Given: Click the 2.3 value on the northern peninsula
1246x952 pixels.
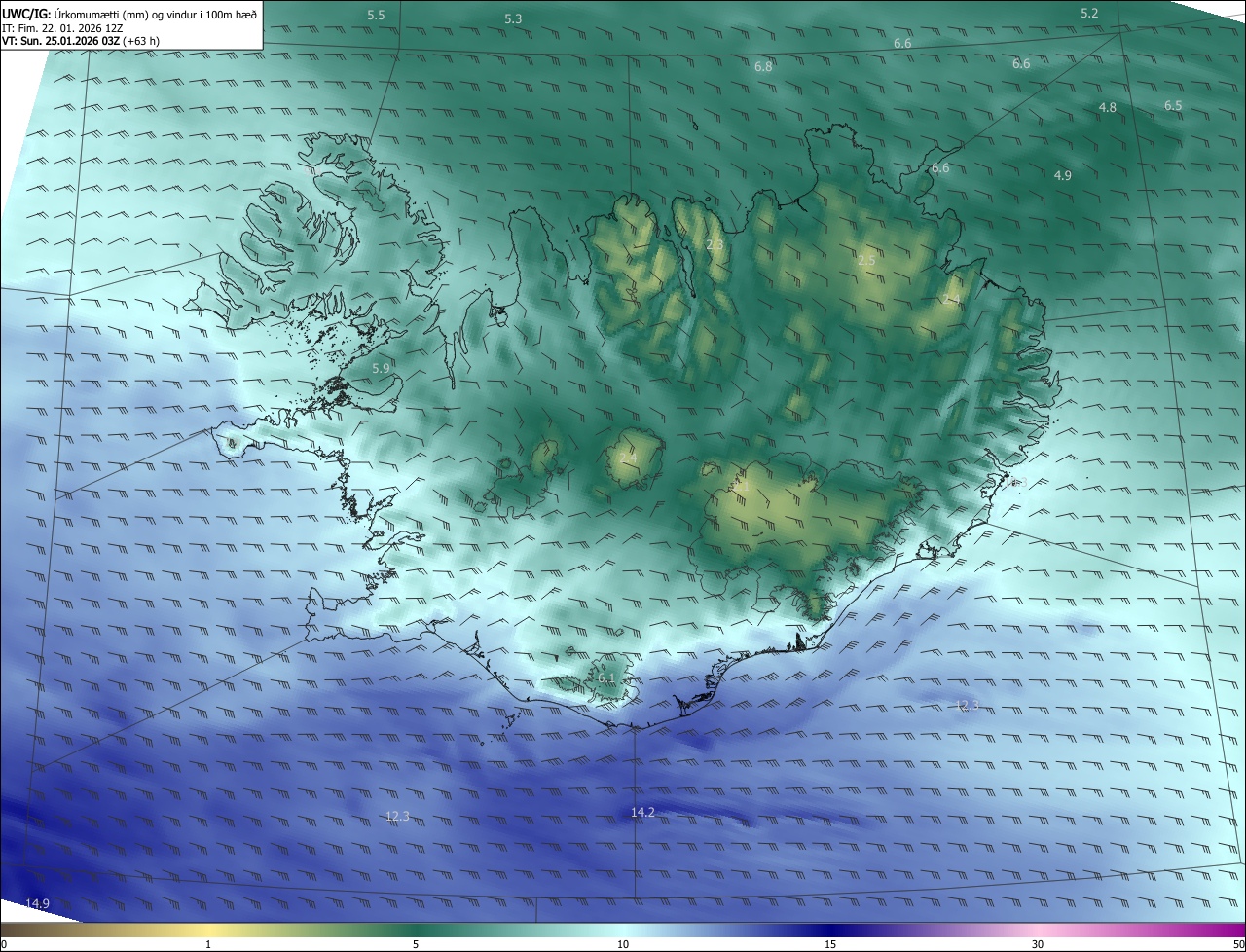Looking at the screenshot, I should [715, 245].
